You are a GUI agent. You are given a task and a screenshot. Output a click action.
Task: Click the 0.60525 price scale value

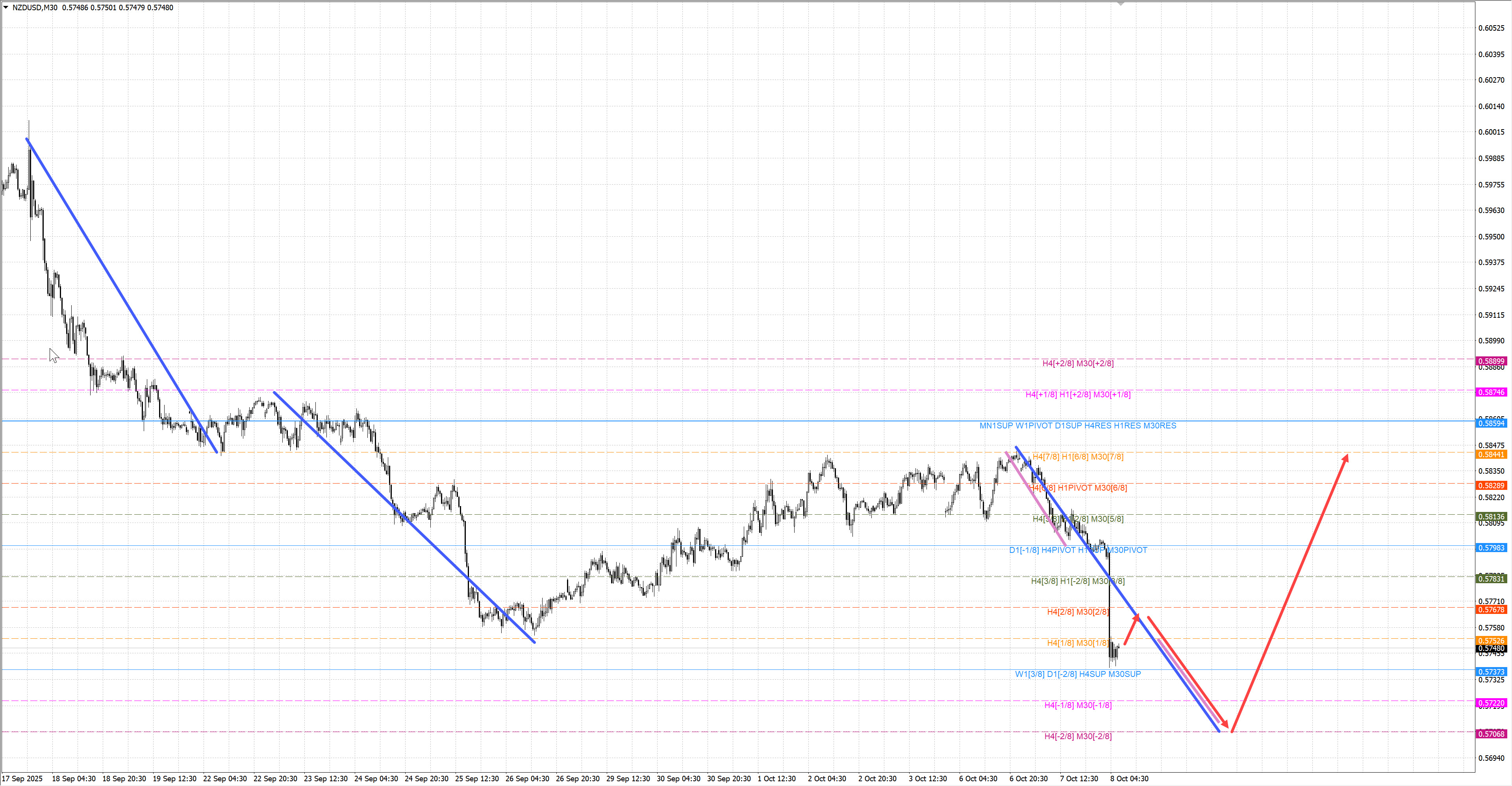pos(1491,28)
